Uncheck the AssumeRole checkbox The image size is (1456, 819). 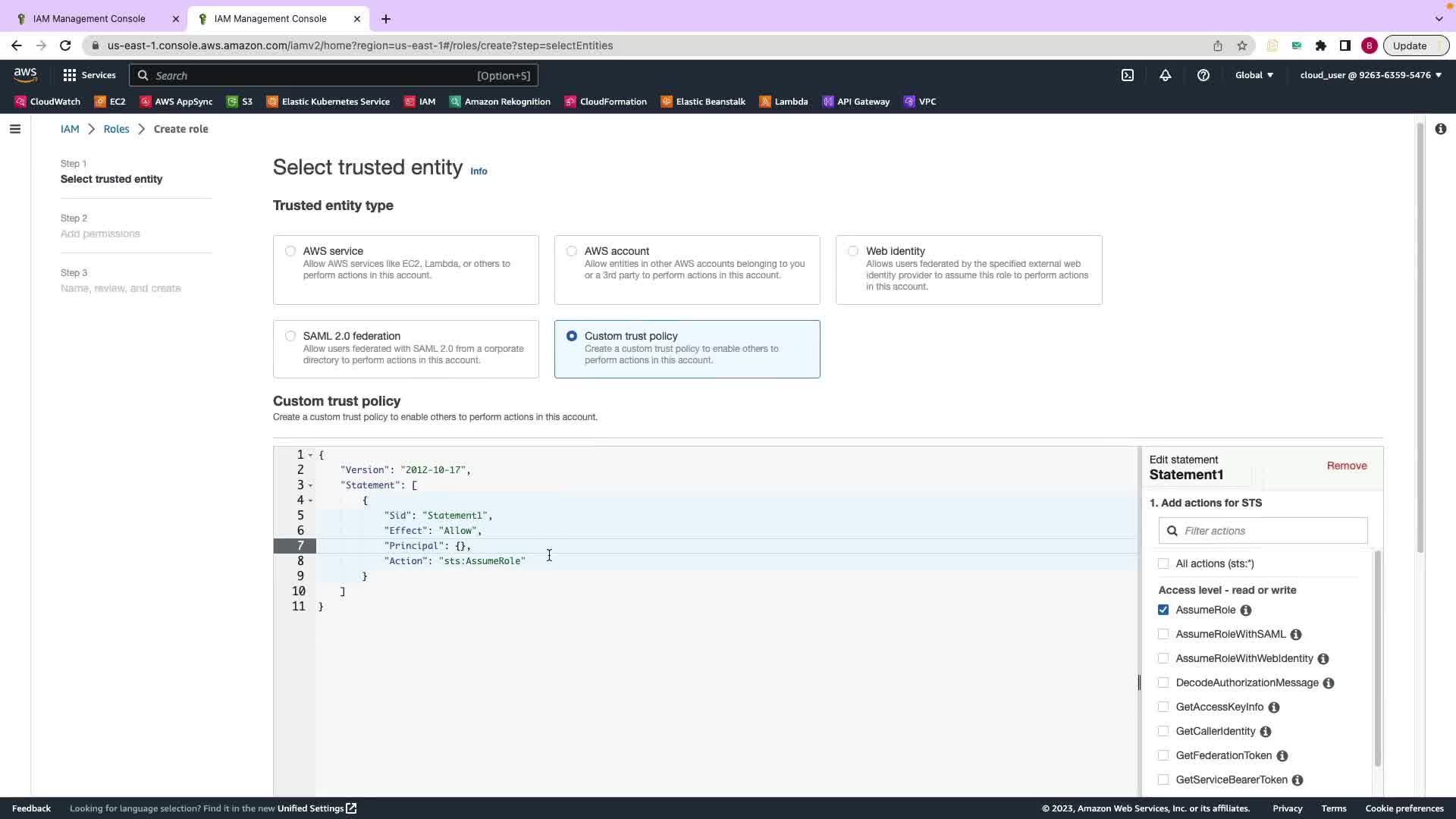click(1163, 610)
